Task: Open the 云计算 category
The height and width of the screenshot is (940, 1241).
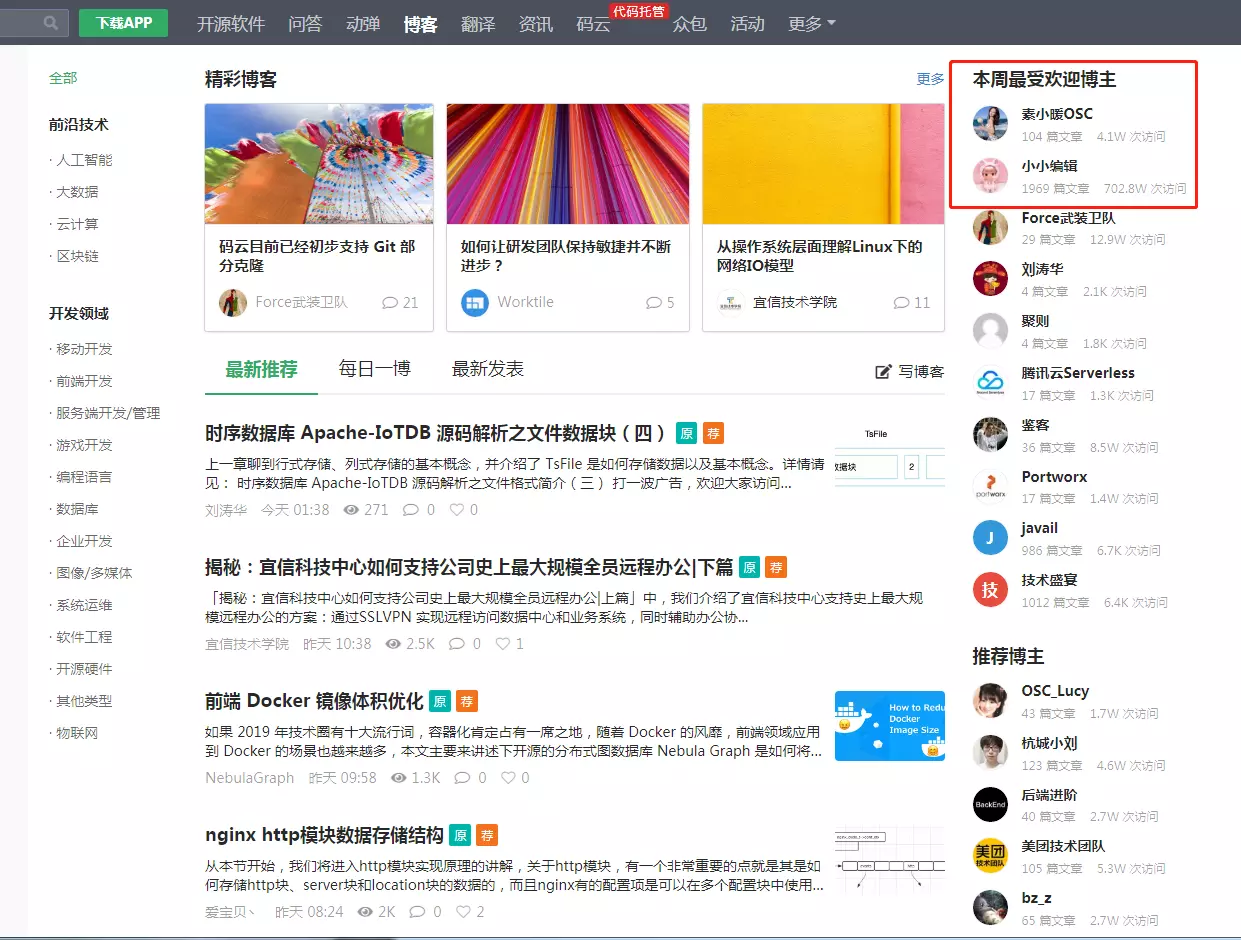Action: (x=77, y=224)
